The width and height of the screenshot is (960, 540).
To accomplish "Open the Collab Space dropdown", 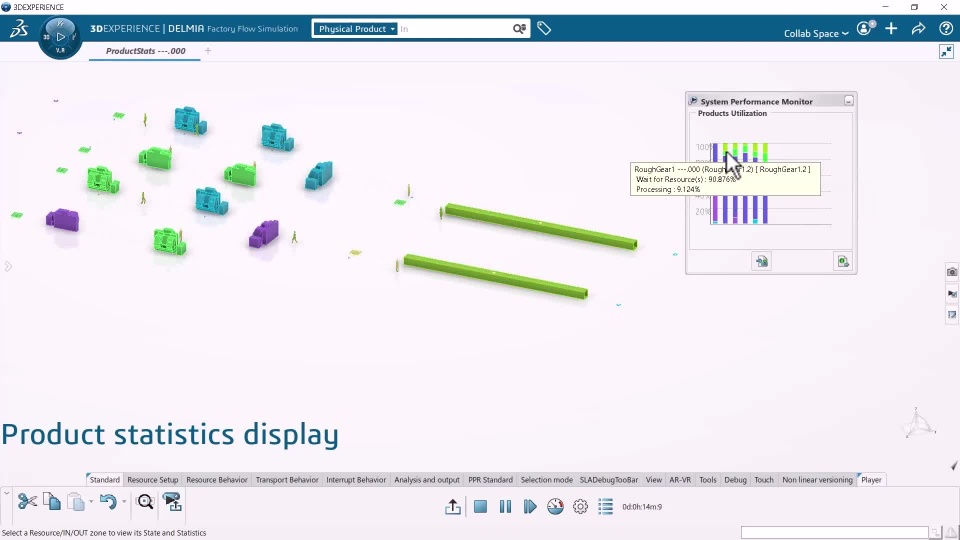I will pyautogui.click(x=816, y=33).
